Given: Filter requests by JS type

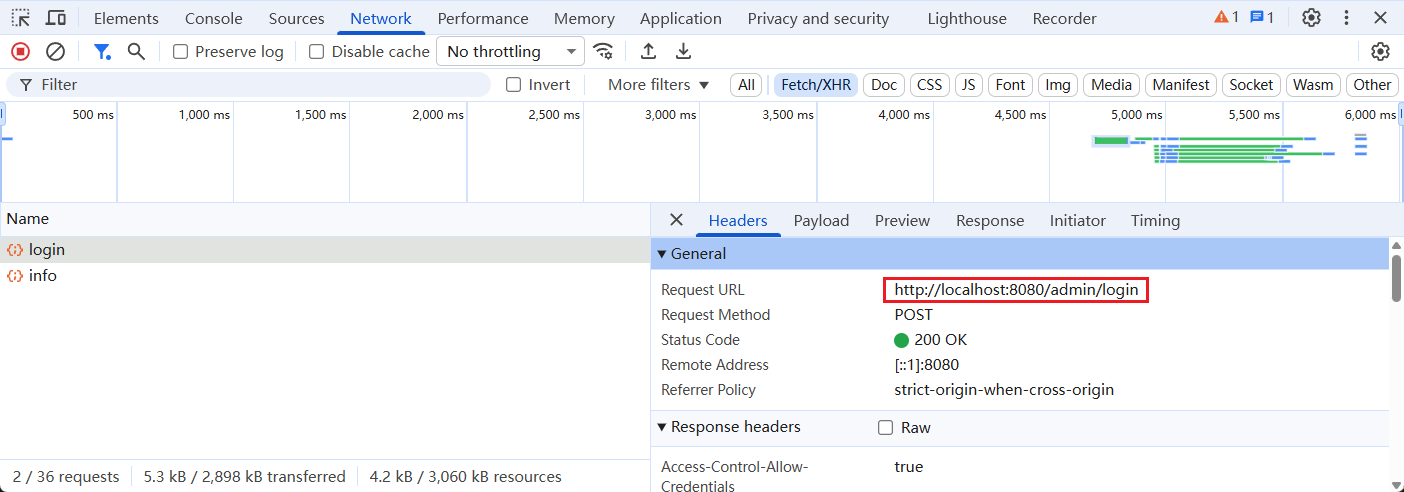Looking at the screenshot, I should 968,85.
